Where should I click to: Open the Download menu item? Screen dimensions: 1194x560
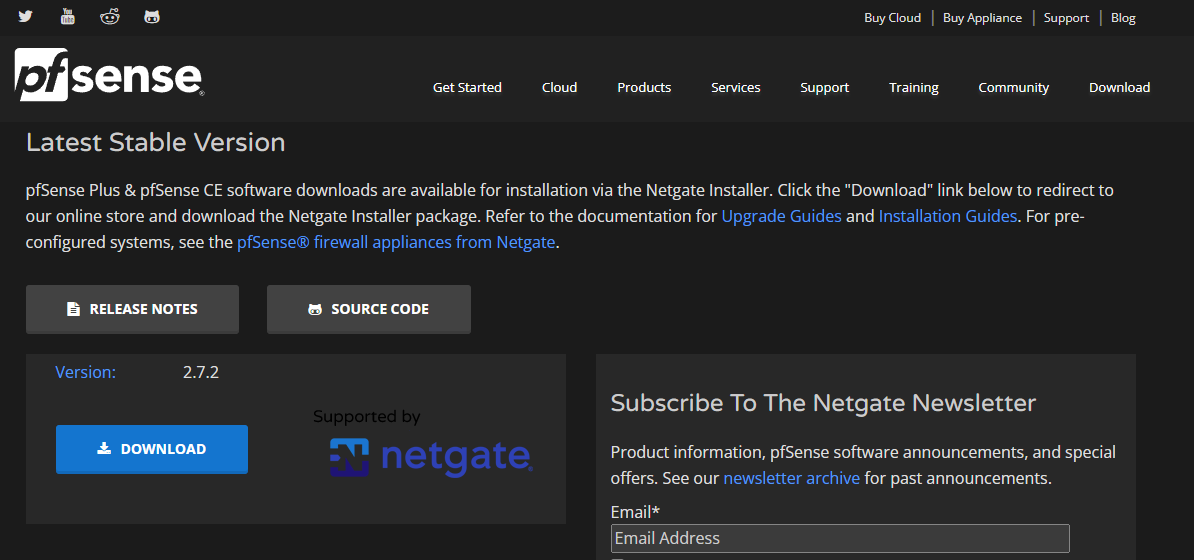click(x=1119, y=88)
